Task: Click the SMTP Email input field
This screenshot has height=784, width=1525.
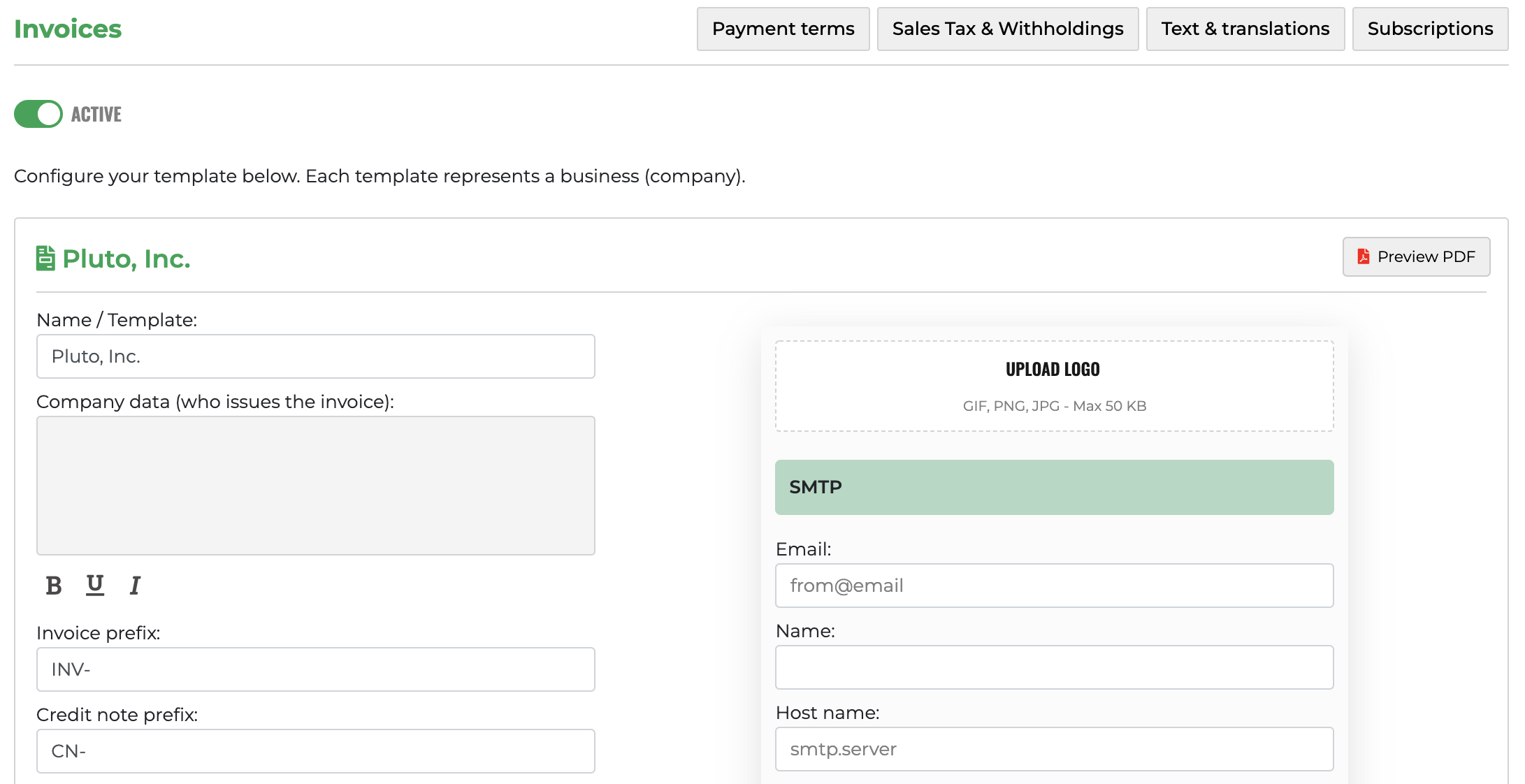Action: 1054,586
